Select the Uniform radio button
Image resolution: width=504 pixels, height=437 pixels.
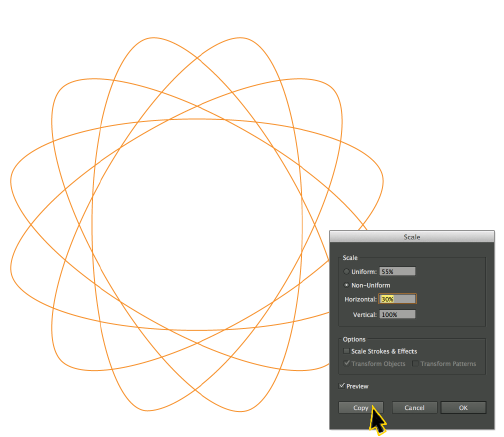pos(346,272)
